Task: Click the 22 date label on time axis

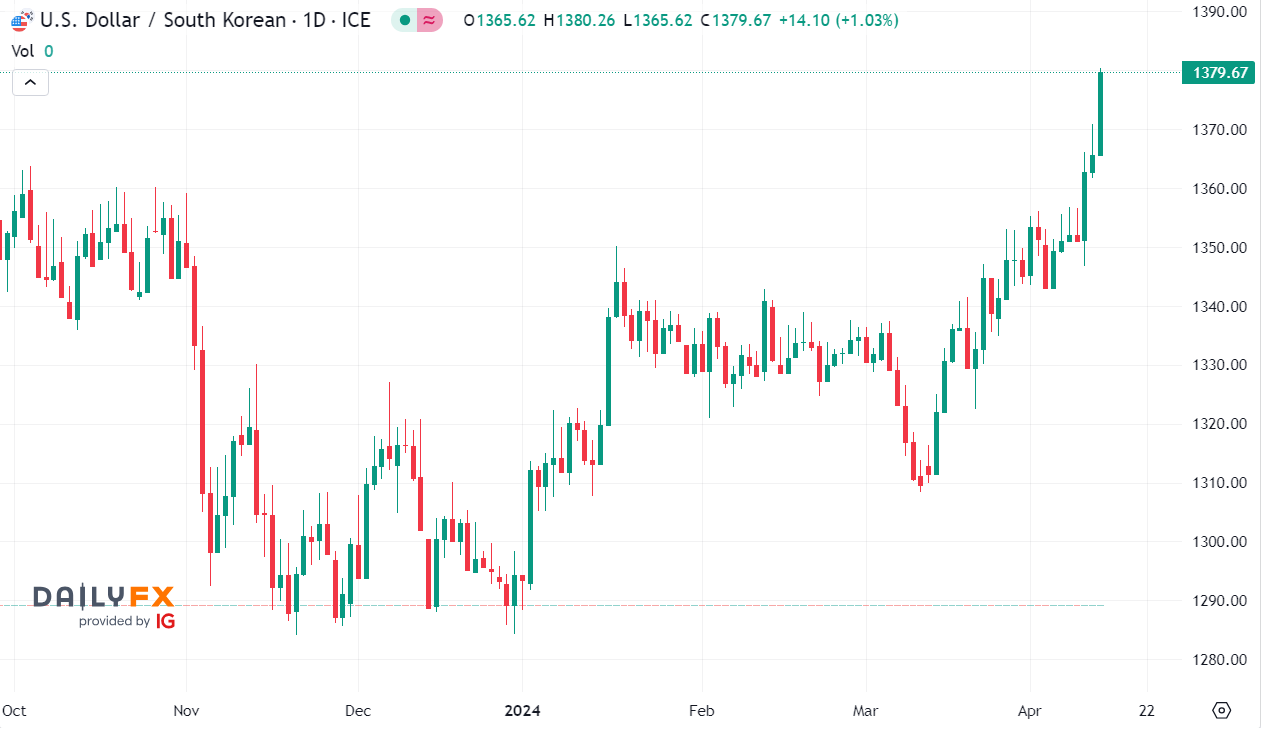Action: 1146,711
